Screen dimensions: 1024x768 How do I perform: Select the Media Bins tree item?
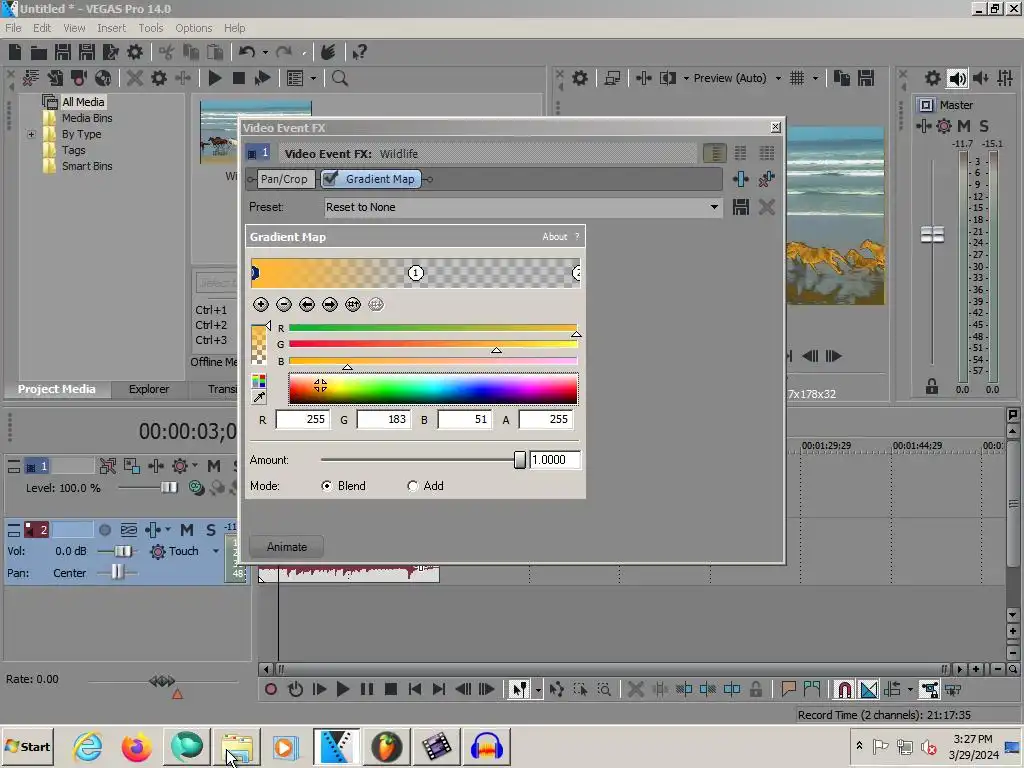pyautogui.click(x=87, y=118)
